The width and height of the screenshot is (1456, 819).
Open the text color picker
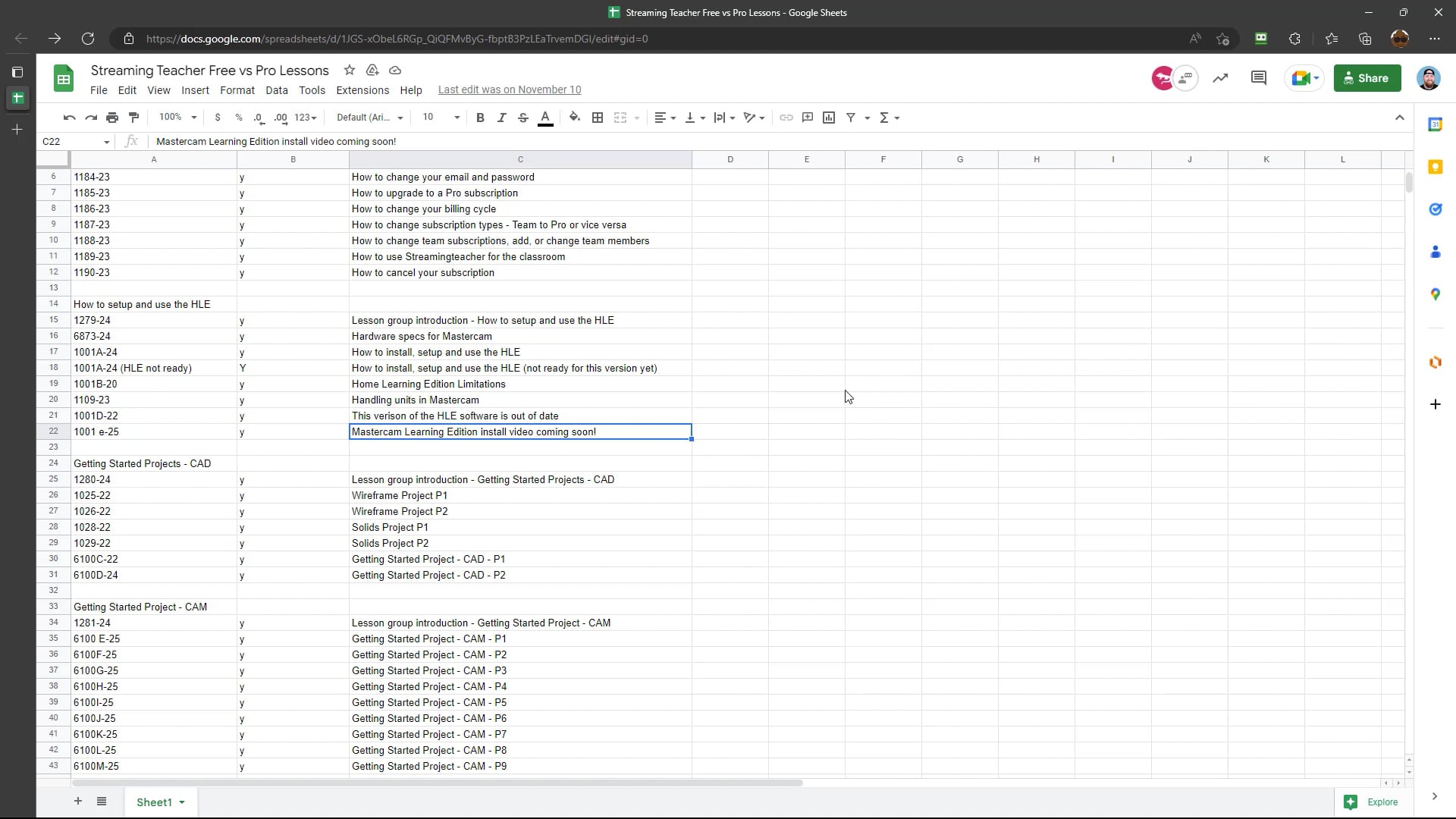[x=544, y=118]
